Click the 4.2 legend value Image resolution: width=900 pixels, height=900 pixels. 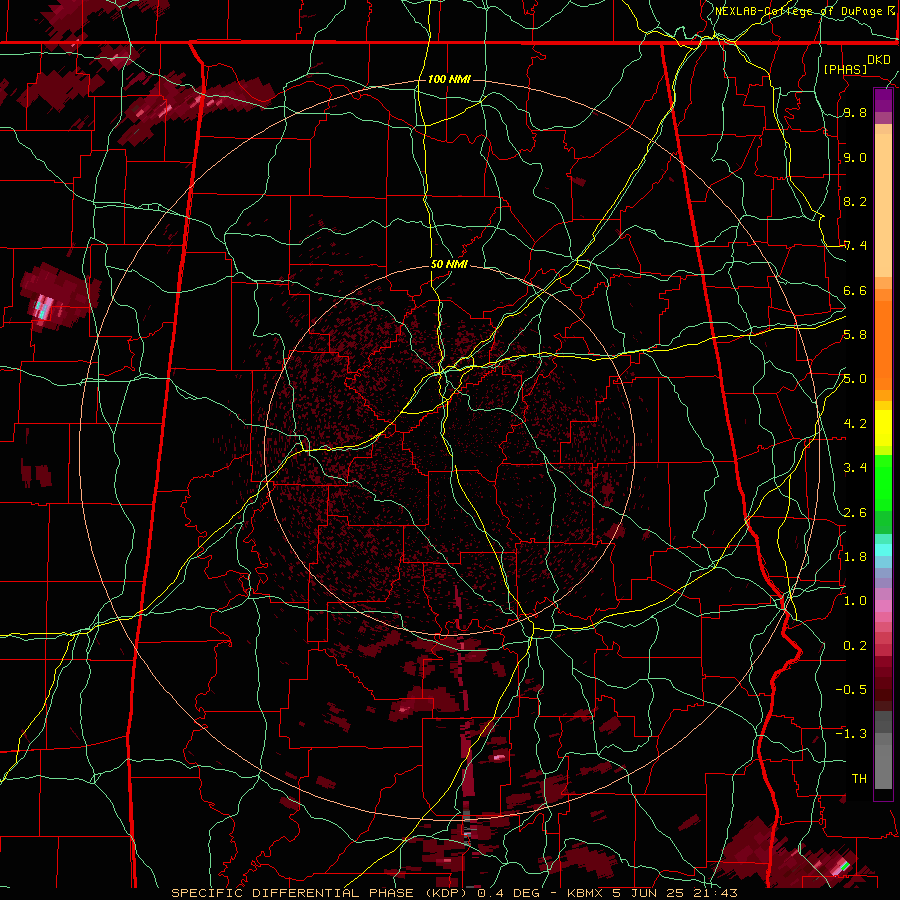click(855, 424)
